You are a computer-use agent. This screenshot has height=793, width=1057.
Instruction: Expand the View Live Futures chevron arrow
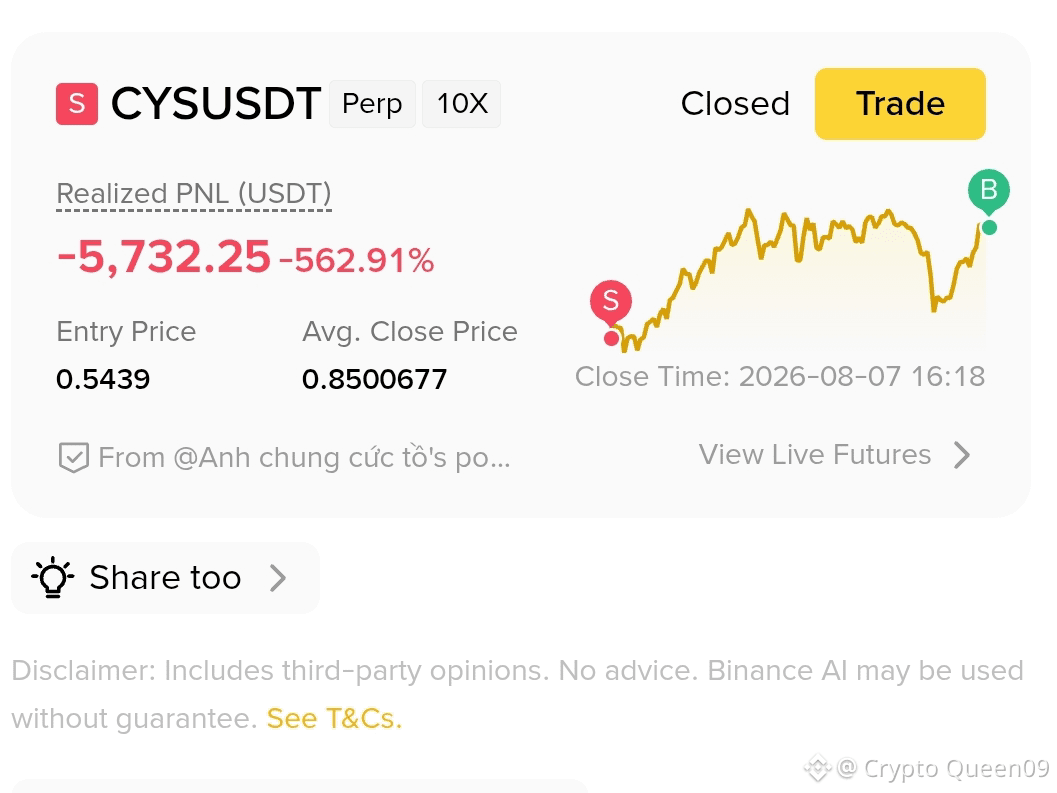(x=963, y=455)
